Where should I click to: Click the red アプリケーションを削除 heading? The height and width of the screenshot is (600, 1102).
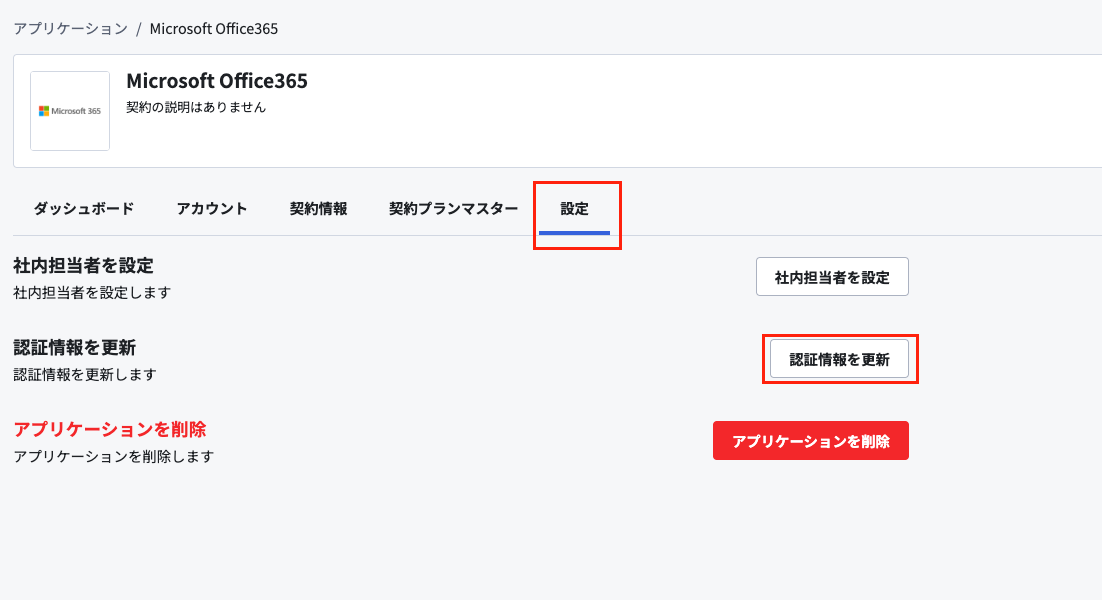[x=110, y=429]
